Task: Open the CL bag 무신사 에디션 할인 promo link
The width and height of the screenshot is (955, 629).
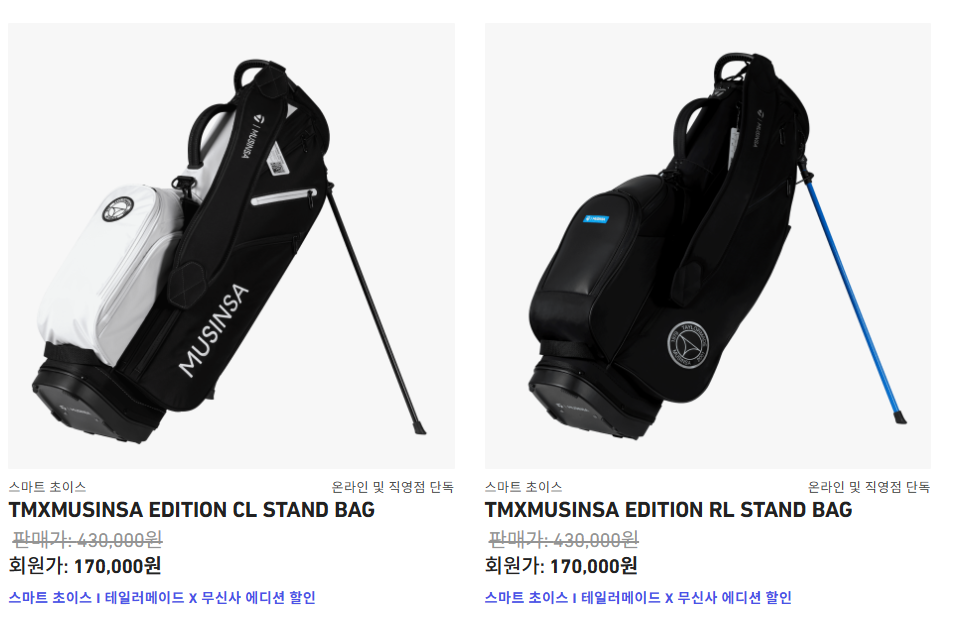Action: [162, 597]
